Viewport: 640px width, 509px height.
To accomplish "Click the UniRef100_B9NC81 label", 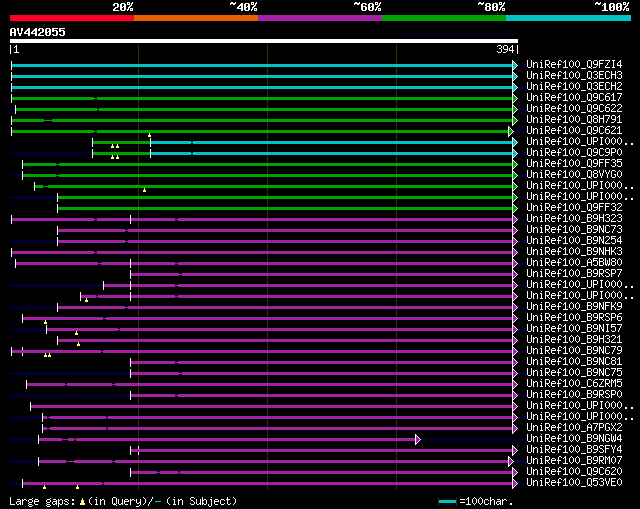I will click(574, 361).
